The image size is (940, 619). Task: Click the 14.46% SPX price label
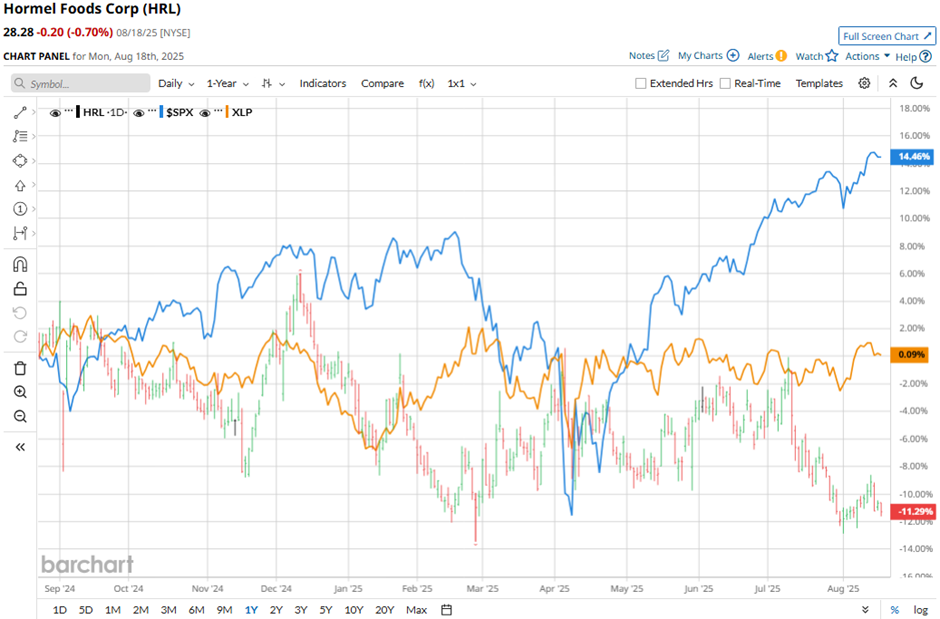pos(912,157)
